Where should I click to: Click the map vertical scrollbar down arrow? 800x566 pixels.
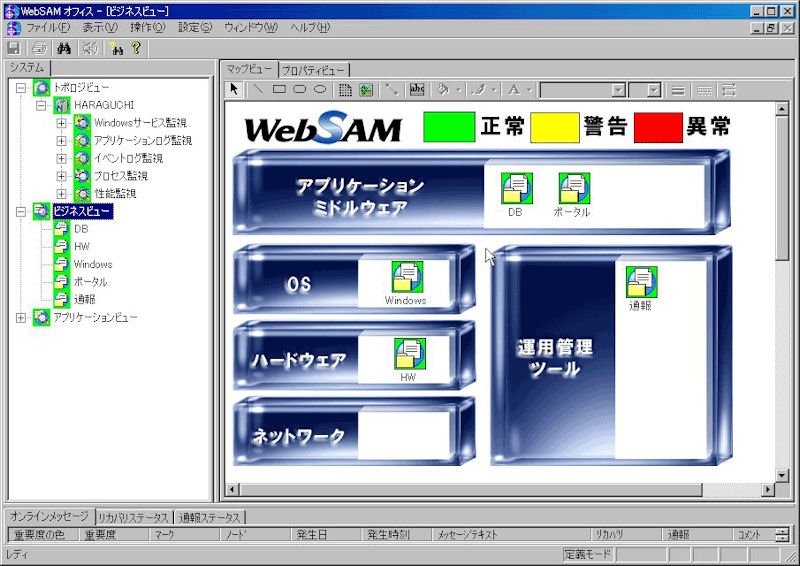[x=782, y=476]
